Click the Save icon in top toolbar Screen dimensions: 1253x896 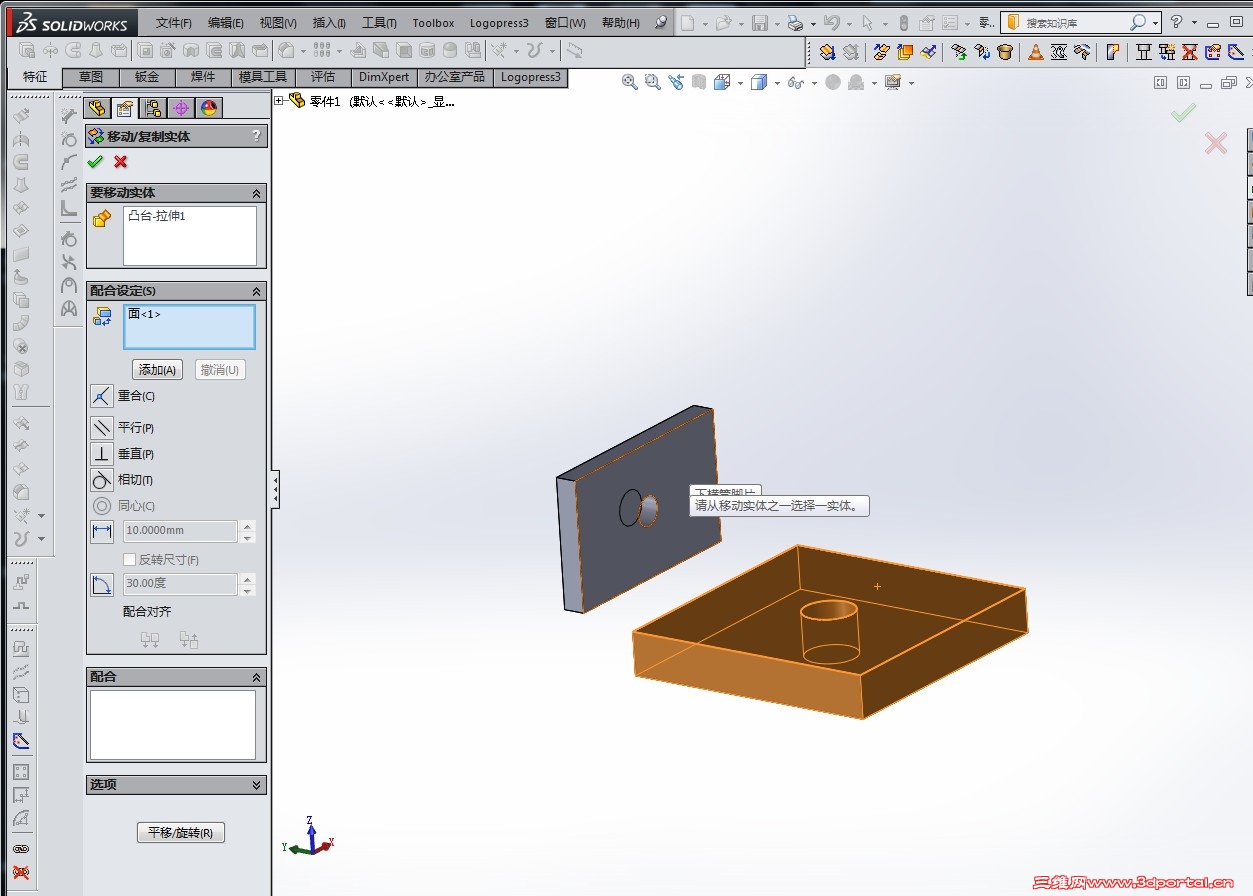(x=759, y=22)
